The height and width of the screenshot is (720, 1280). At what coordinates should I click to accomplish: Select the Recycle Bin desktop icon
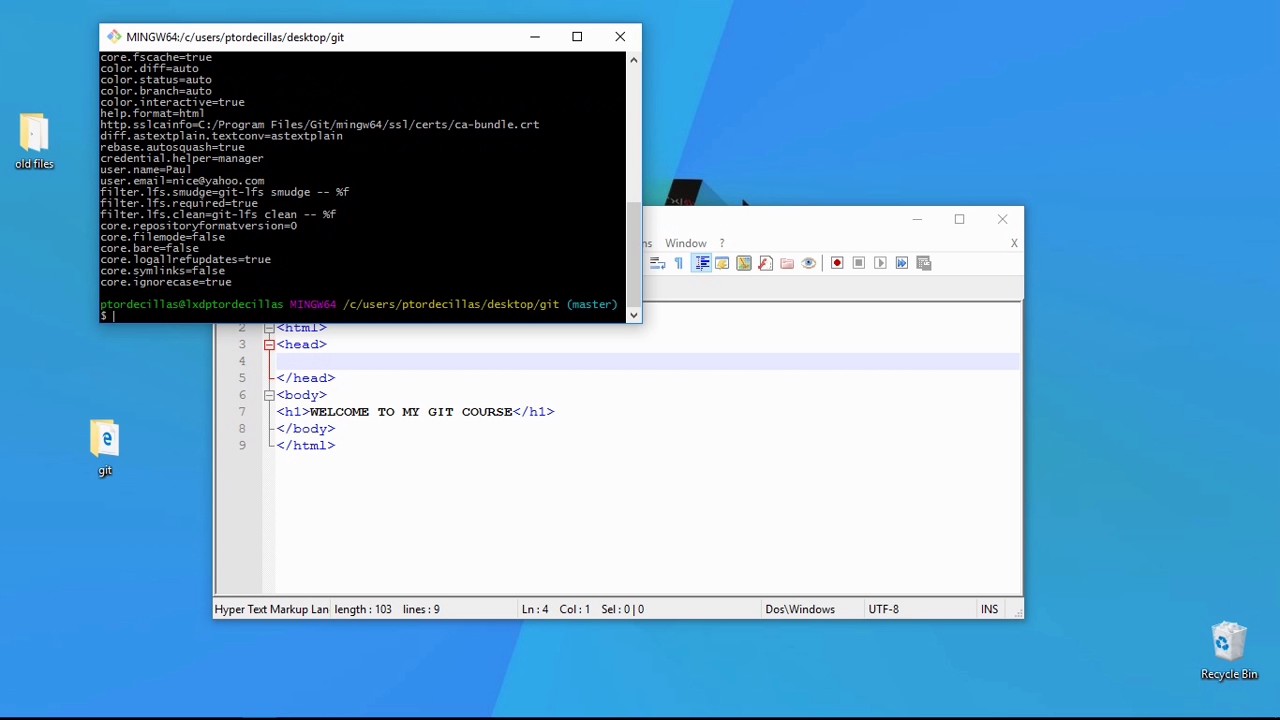pyautogui.click(x=1229, y=651)
